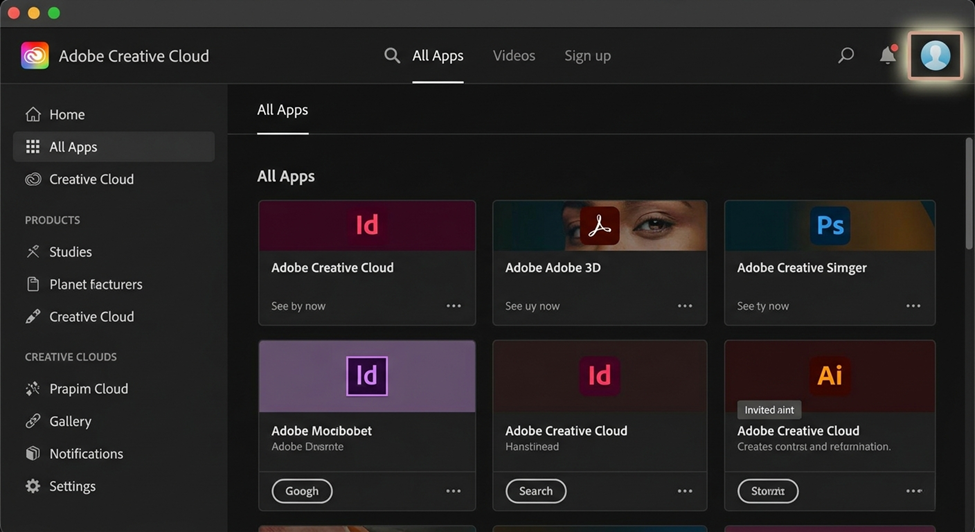Switch to the Videos tab
This screenshot has height=532, width=975.
pos(514,56)
